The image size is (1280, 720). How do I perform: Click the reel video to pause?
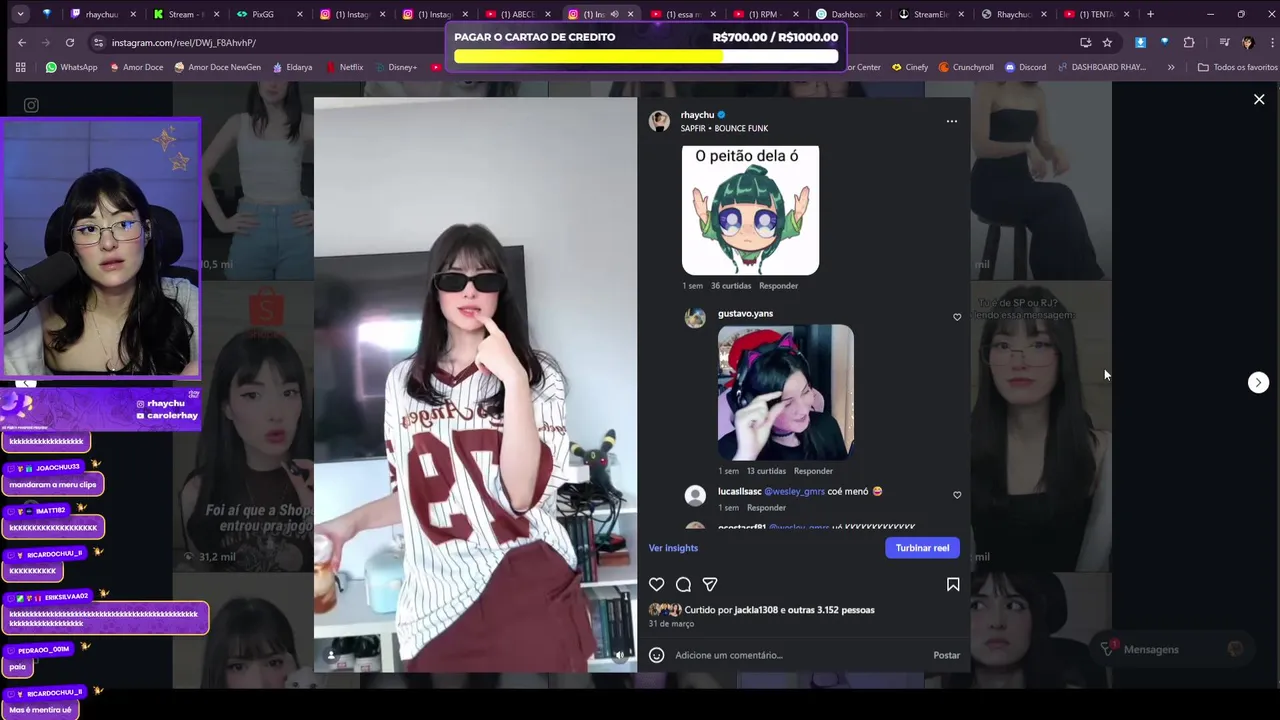[475, 385]
